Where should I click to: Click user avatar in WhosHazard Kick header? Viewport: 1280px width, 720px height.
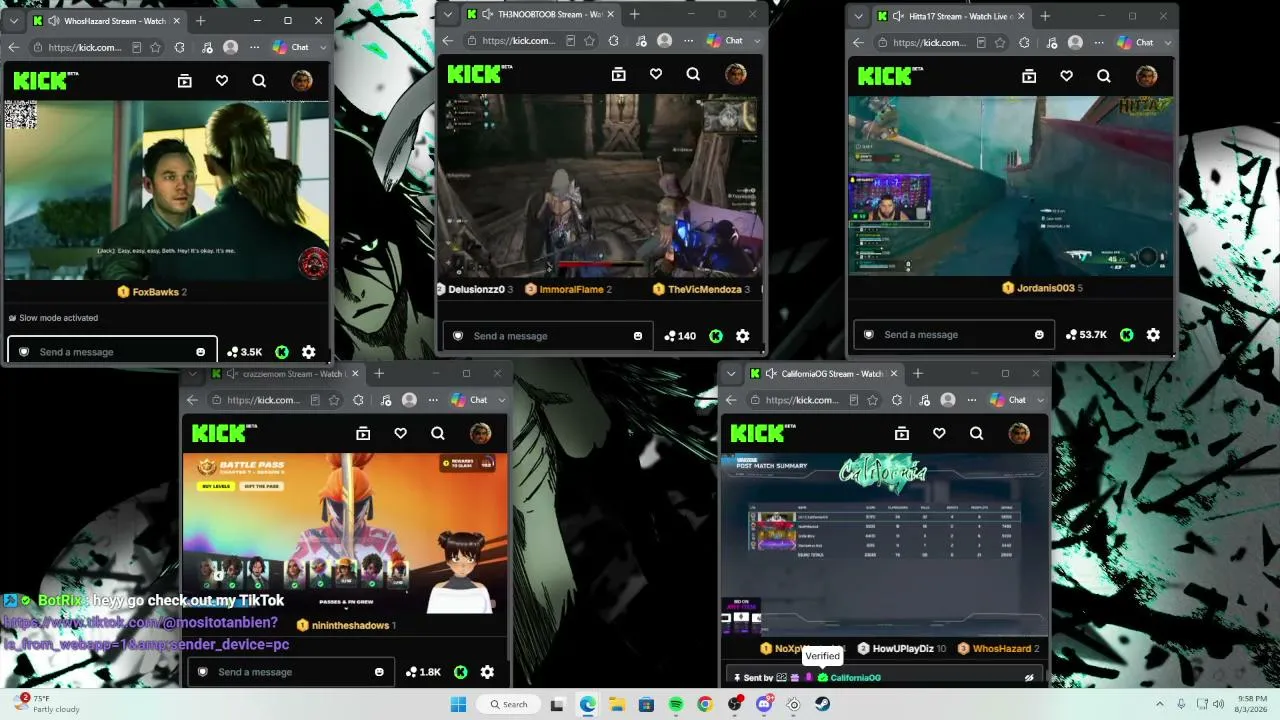[x=301, y=81]
